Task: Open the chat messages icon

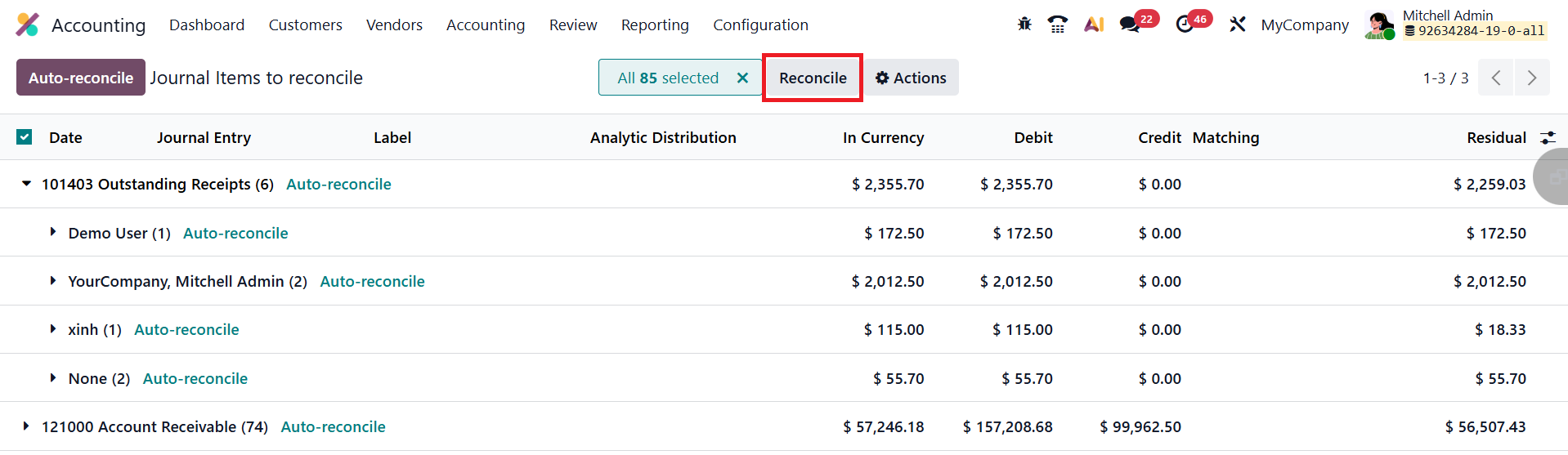Action: [1131, 25]
